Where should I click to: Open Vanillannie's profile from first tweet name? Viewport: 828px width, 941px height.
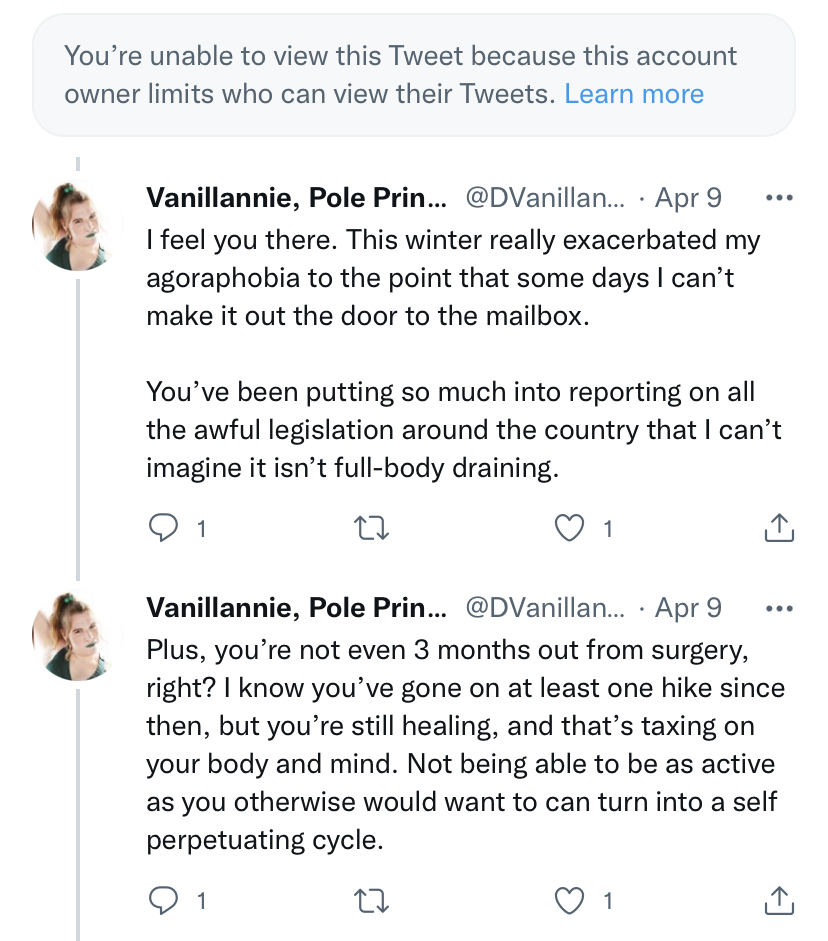pyautogui.click(x=296, y=198)
